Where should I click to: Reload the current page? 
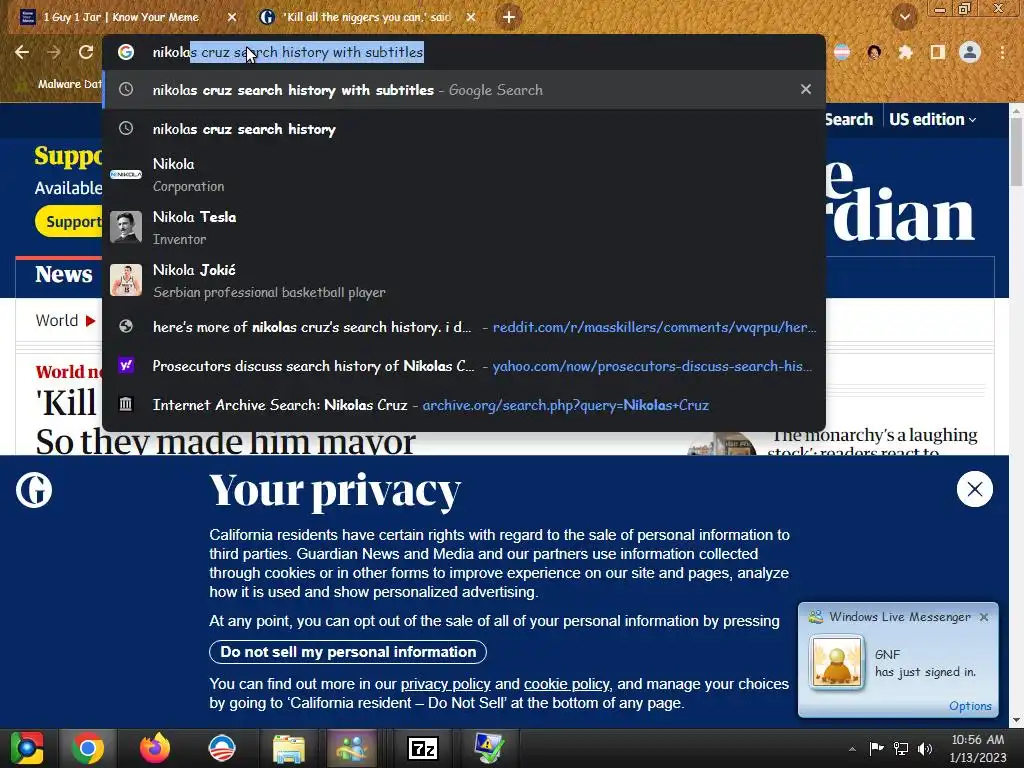click(86, 52)
